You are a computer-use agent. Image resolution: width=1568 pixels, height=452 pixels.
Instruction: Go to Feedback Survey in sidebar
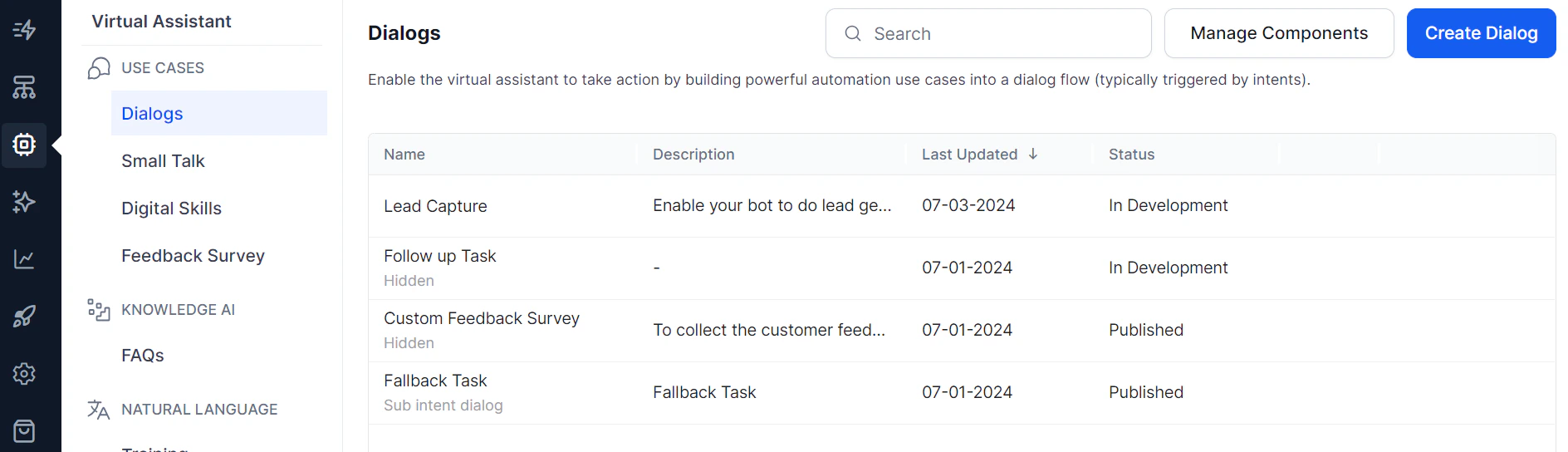(193, 256)
